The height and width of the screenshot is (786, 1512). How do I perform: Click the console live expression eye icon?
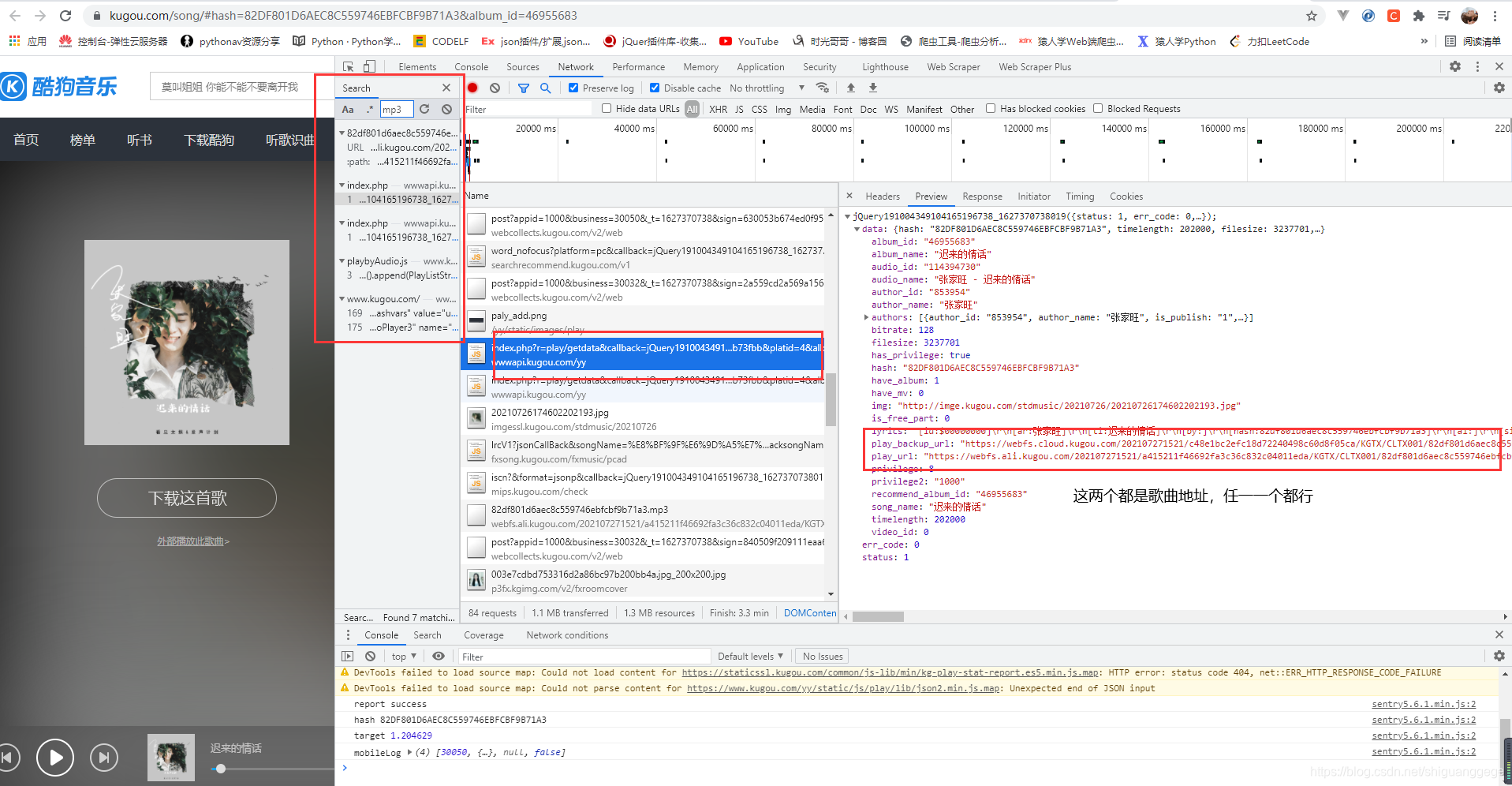point(439,656)
